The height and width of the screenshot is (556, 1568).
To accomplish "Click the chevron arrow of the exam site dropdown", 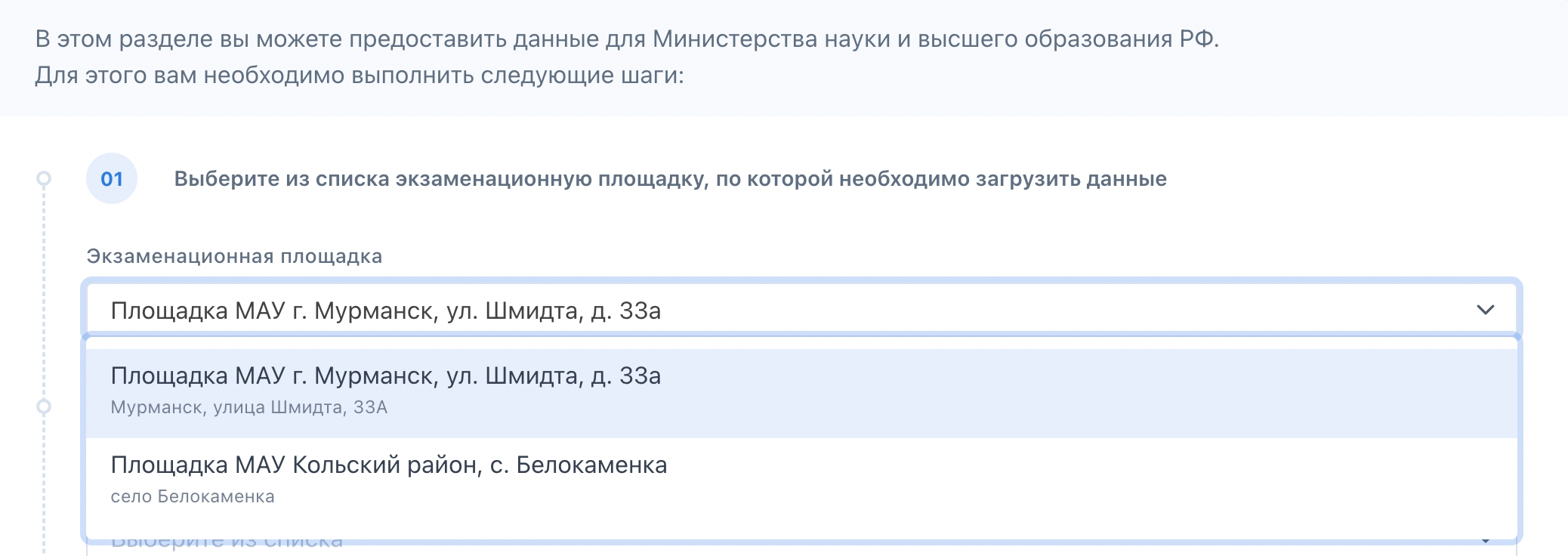I will pyautogui.click(x=1485, y=310).
